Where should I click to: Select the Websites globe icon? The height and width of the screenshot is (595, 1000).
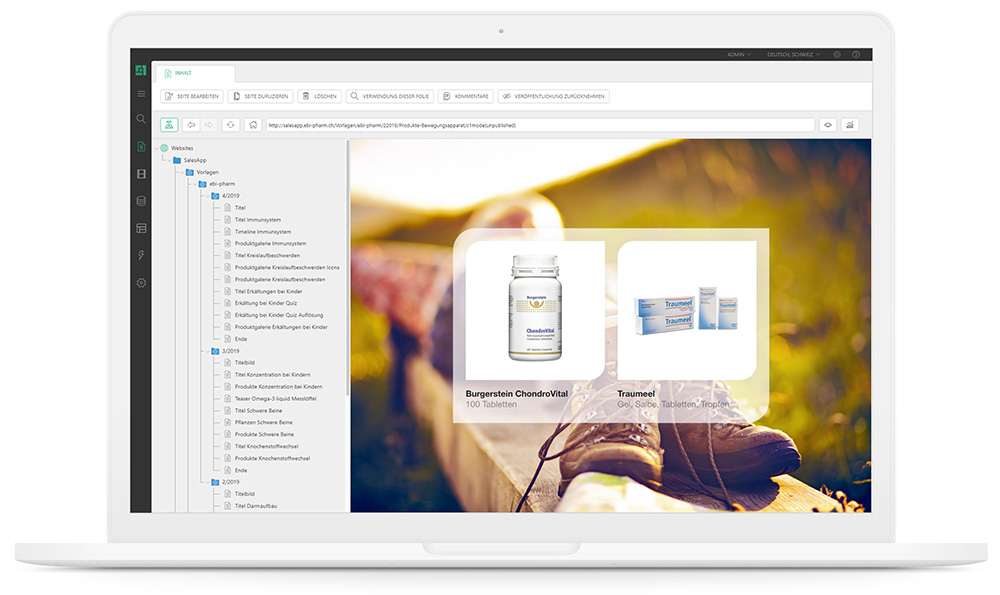165,148
